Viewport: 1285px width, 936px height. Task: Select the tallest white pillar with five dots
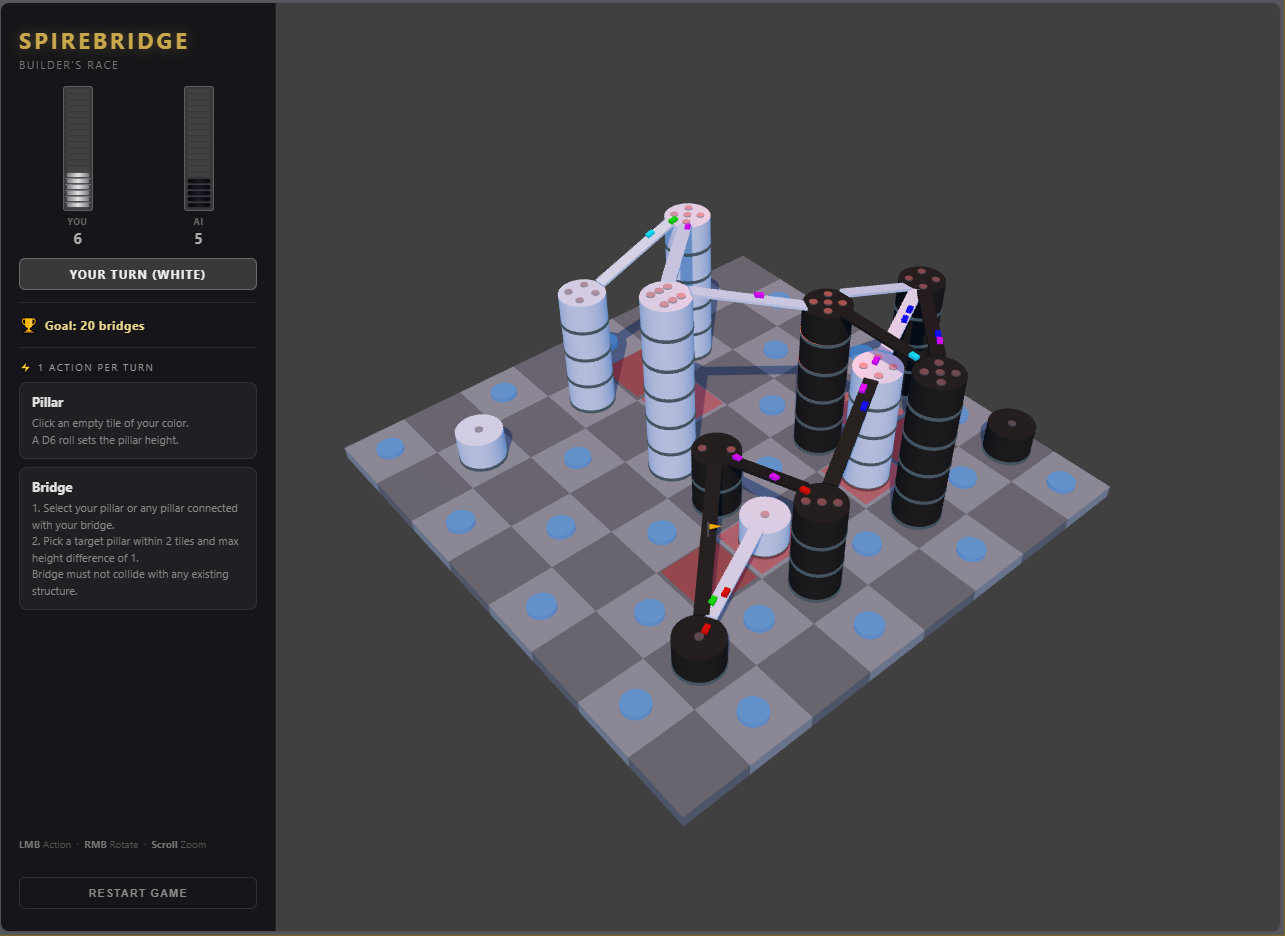689,280
